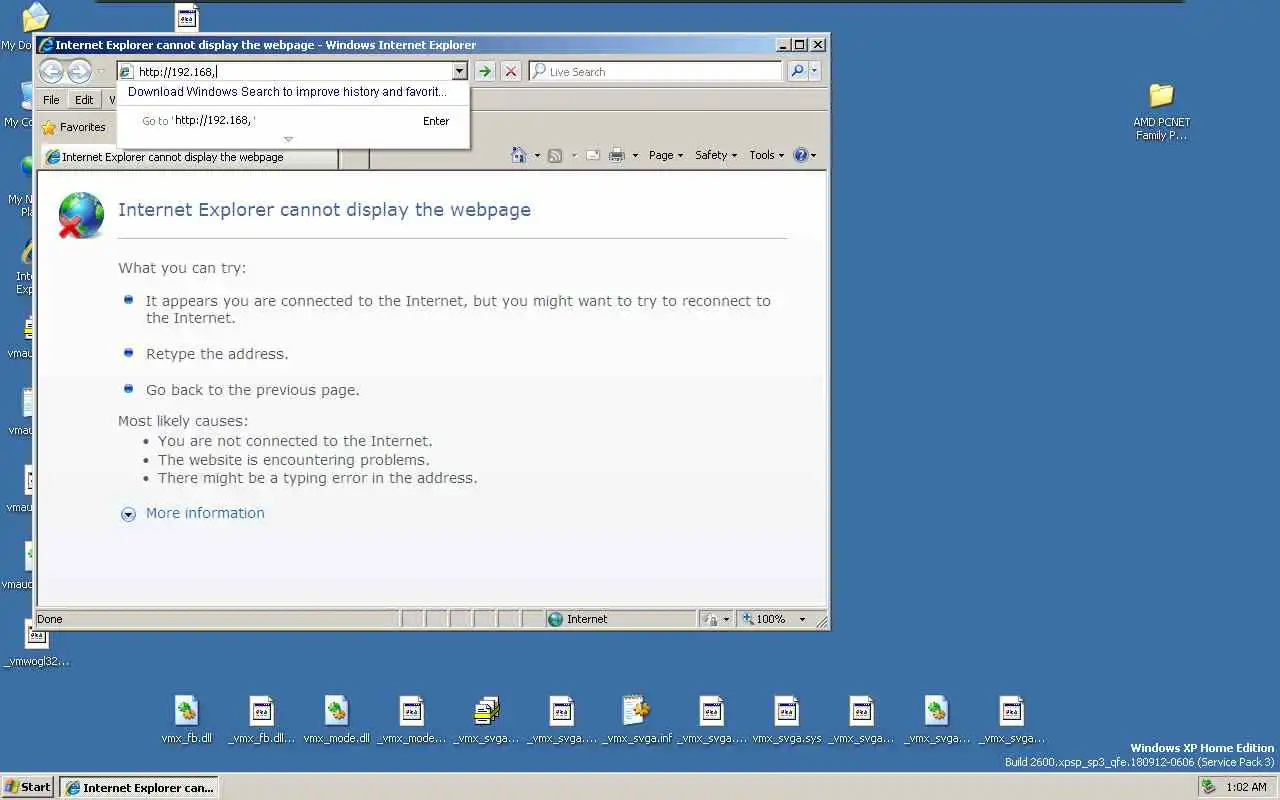The height and width of the screenshot is (800, 1280).
Task: Open the search provider options dropdown
Action: (x=814, y=71)
